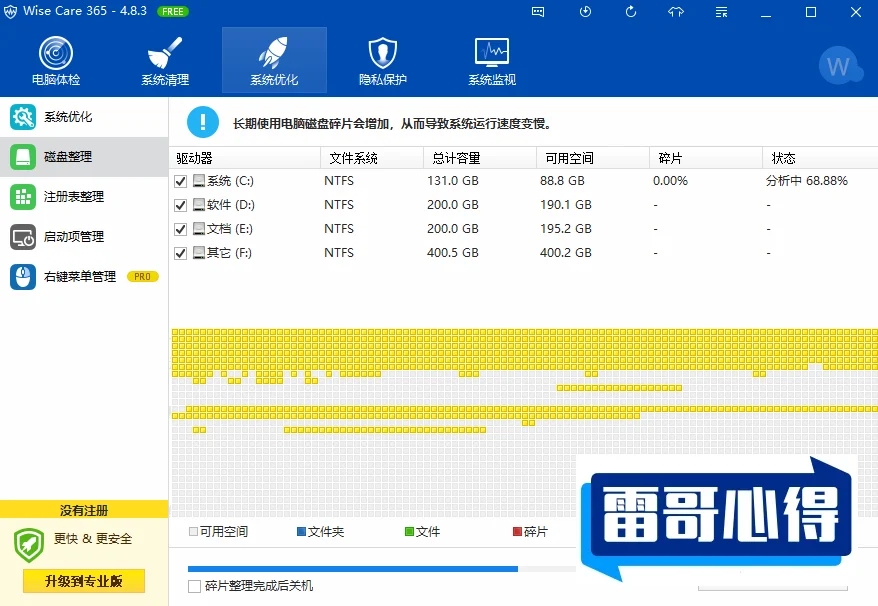Sort by the 驱动器 column header
This screenshot has width=878, height=606.
[x=245, y=158]
